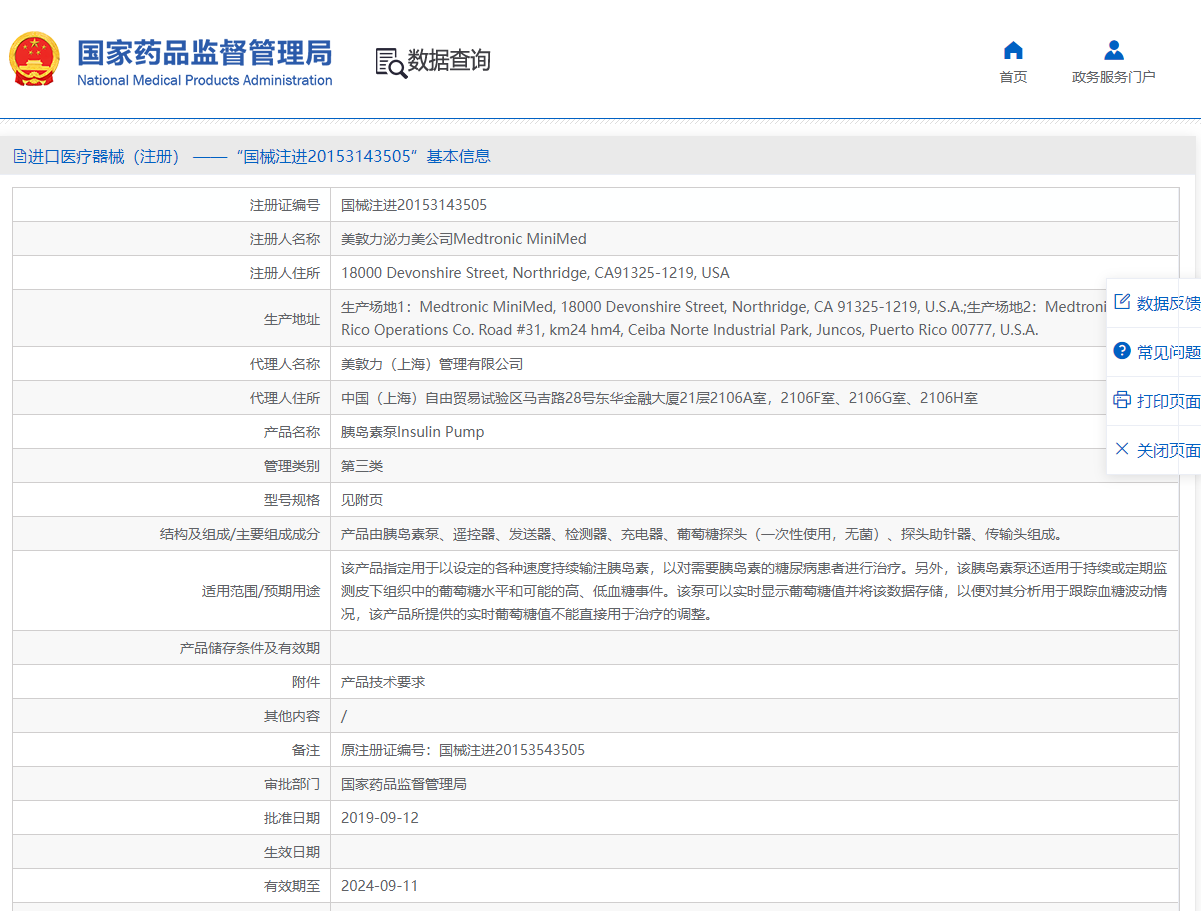Click the 产品技术要求 attachment value
1201x911 pixels.
point(383,682)
